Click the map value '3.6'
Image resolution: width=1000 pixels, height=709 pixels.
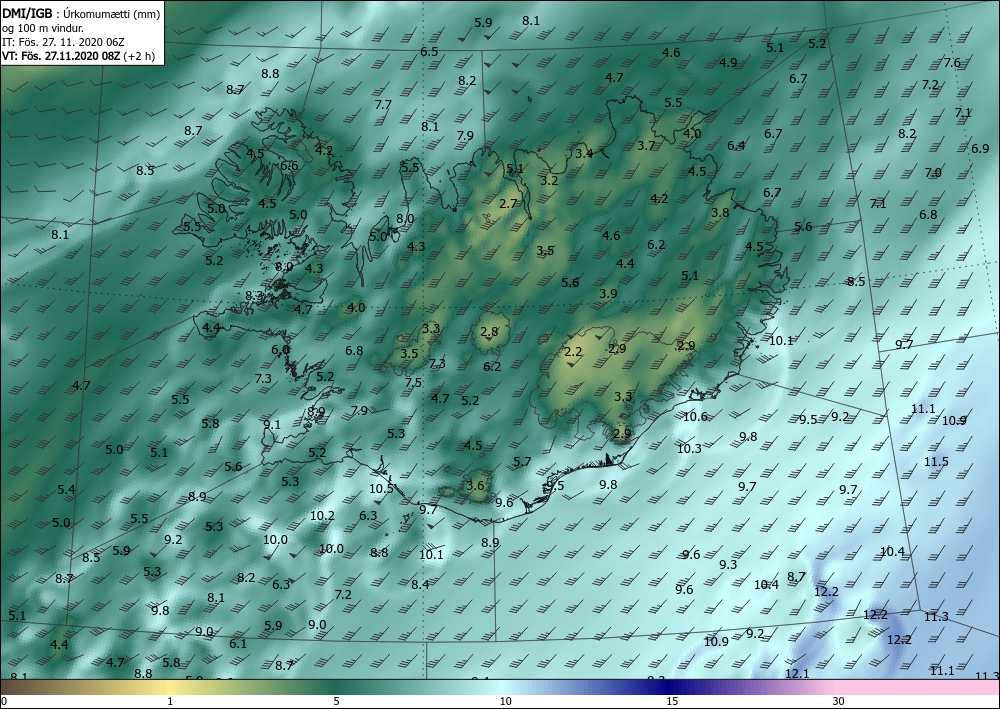coord(475,485)
